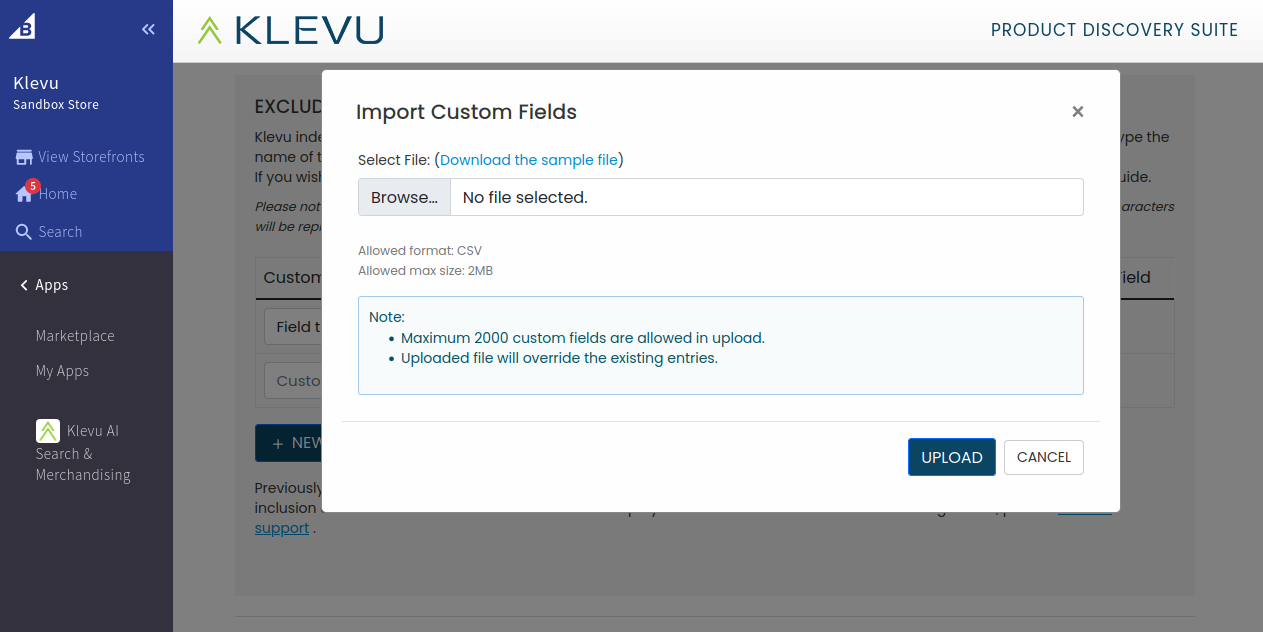This screenshot has height=632, width=1263.
Task: Go back using the Apps chevron
Action: point(24,285)
